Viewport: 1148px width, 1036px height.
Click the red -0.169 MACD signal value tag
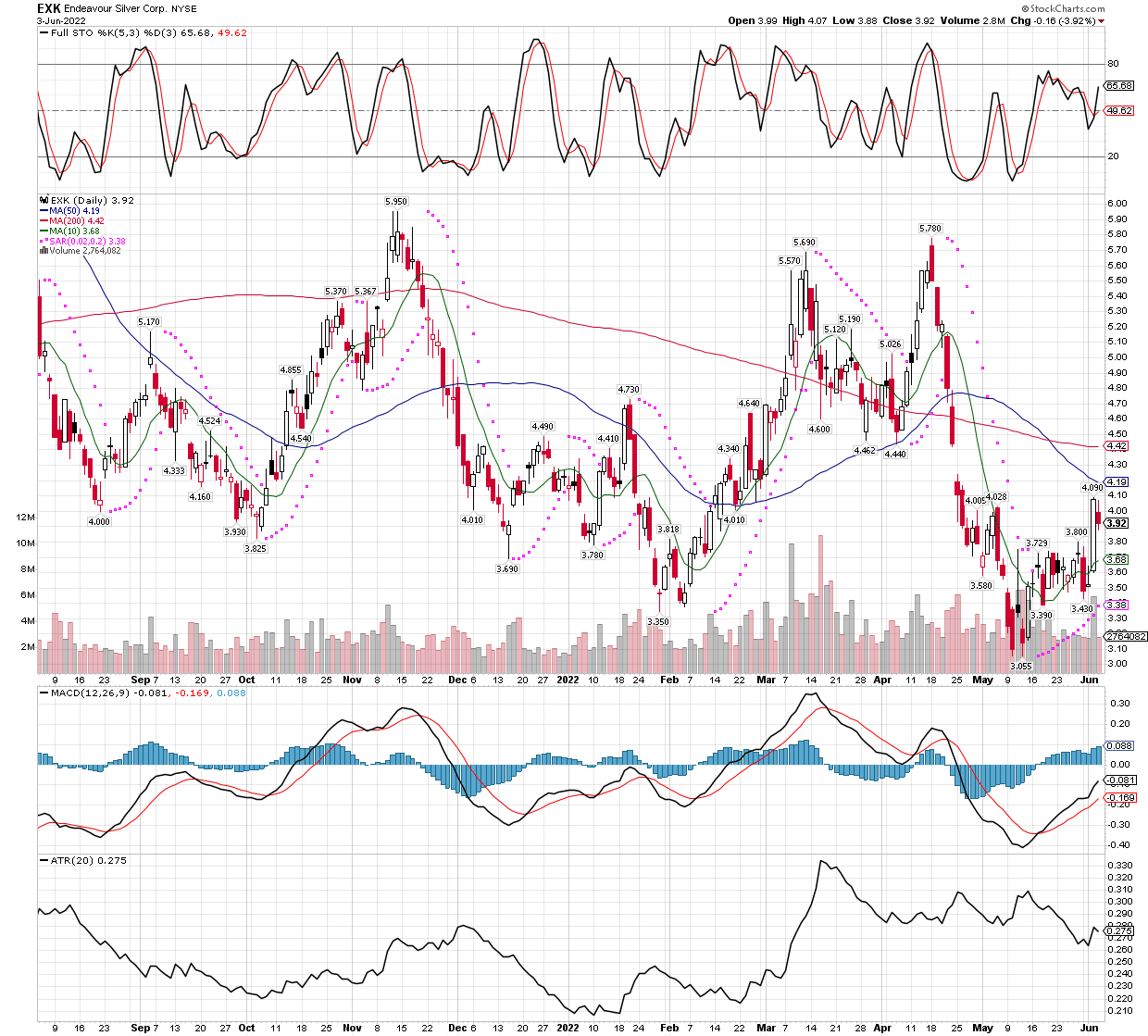1122,797
